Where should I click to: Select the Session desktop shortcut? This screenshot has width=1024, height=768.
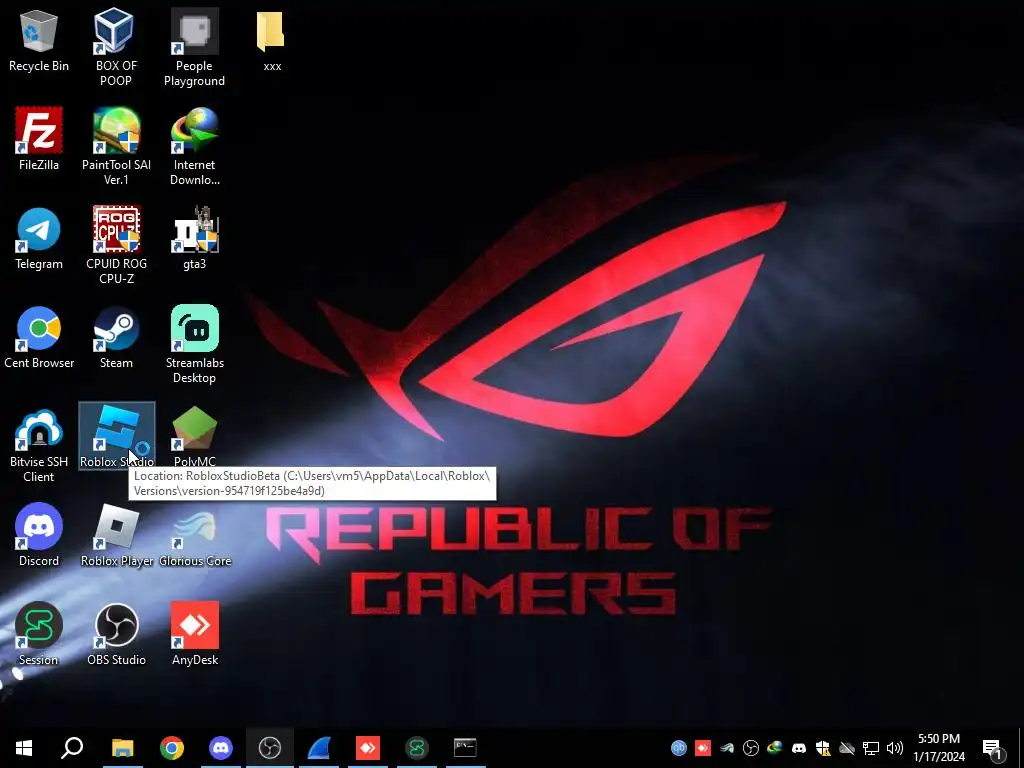point(39,635)
